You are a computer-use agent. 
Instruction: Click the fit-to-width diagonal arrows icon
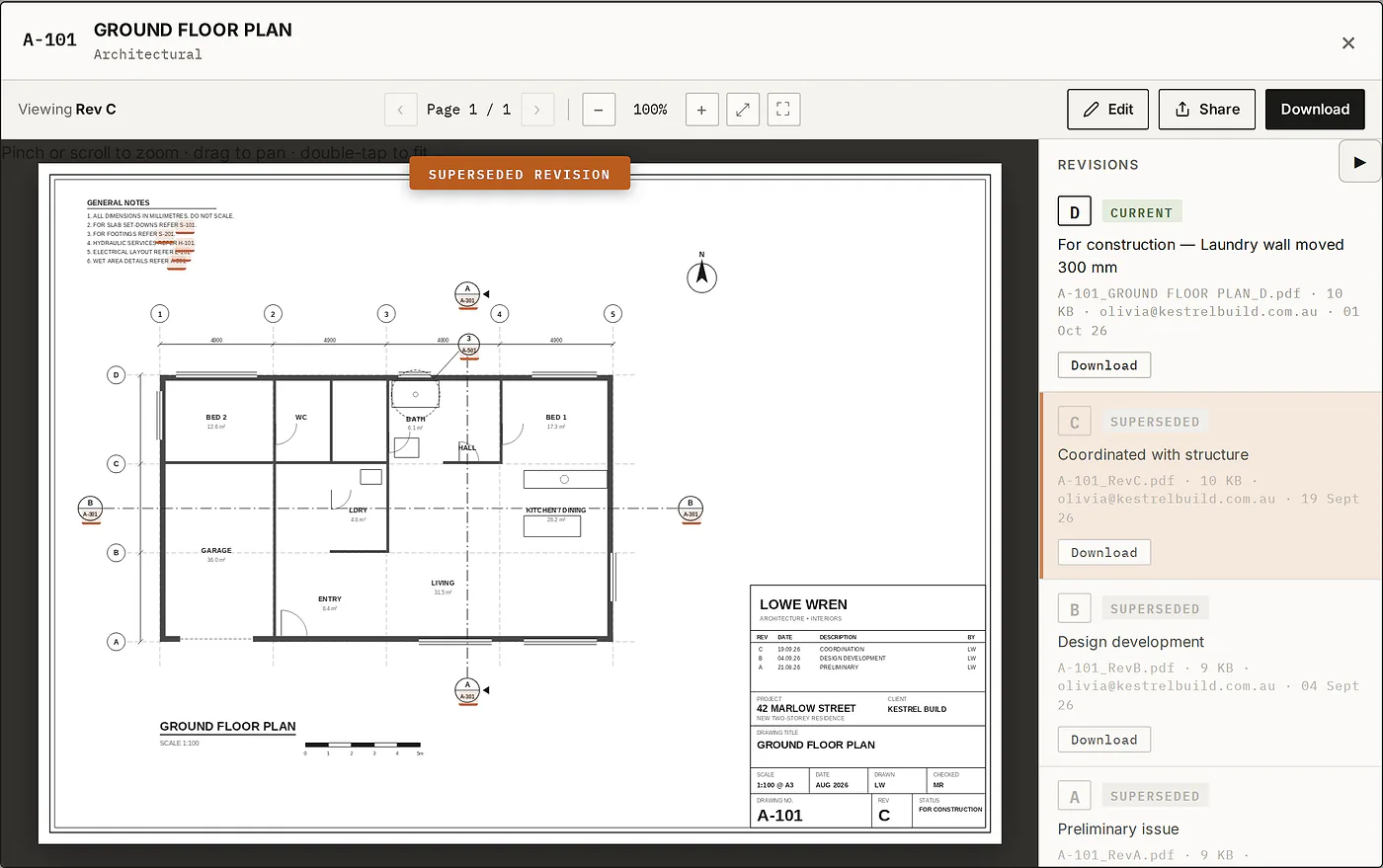pos(743,110)
